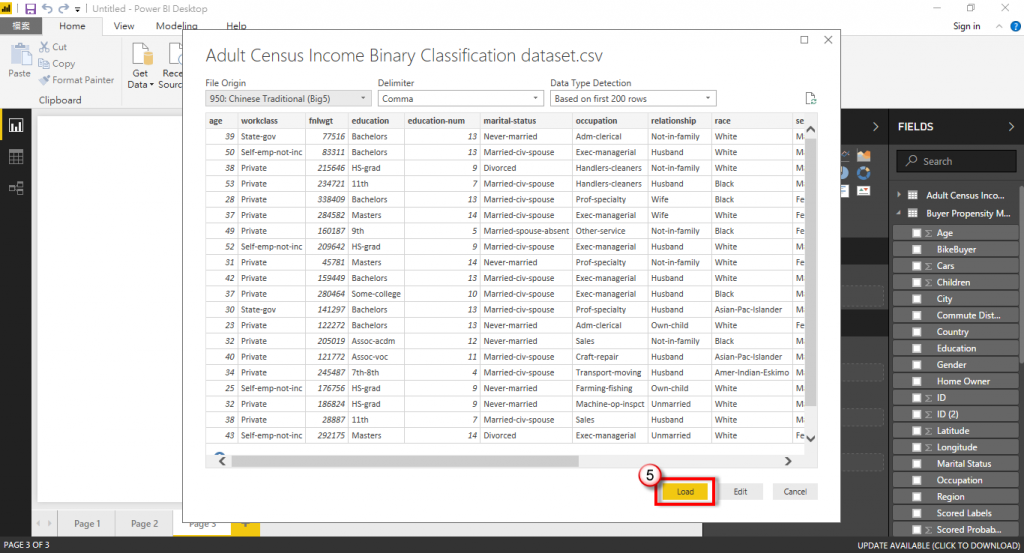This screenshot has width=1024, height=553.
Task: Click the file settings icon in dialog
Action: click(810, 99)
